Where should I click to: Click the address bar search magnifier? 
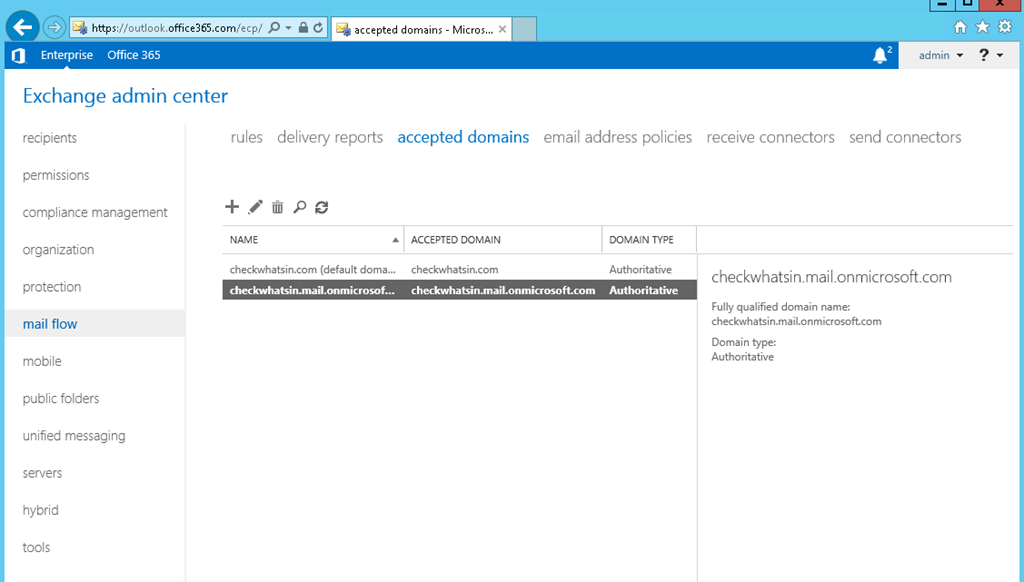tap(274, 27)
